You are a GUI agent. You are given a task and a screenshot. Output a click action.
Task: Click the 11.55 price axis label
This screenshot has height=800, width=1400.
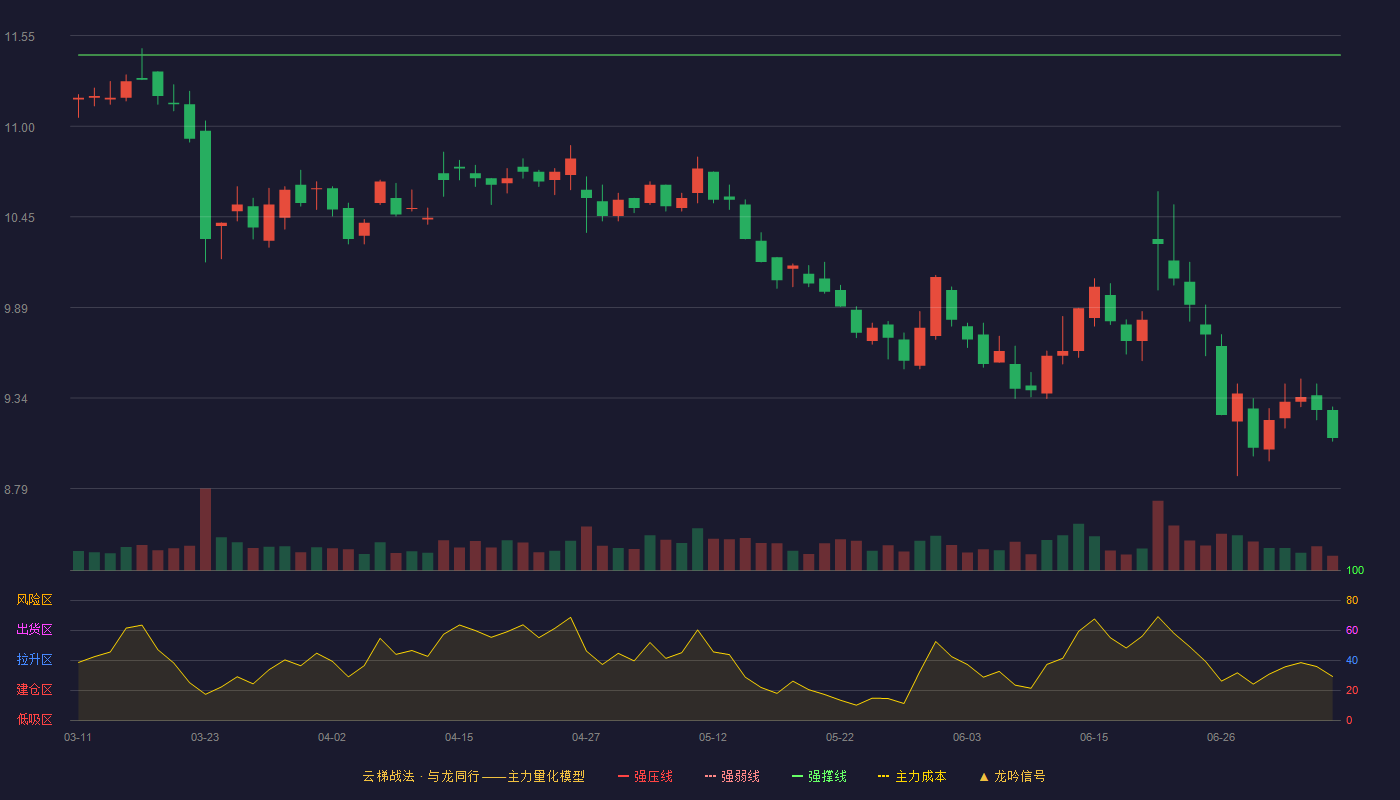coord(19,37)
